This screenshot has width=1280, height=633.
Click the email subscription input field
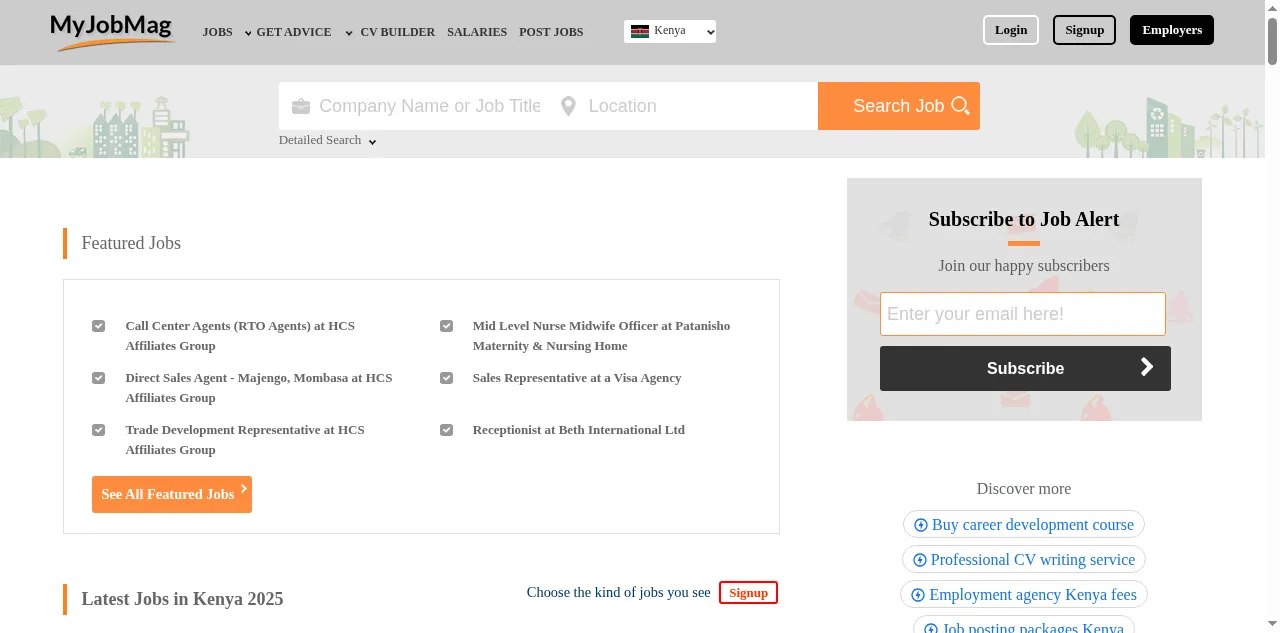[x=1023, y=314]
